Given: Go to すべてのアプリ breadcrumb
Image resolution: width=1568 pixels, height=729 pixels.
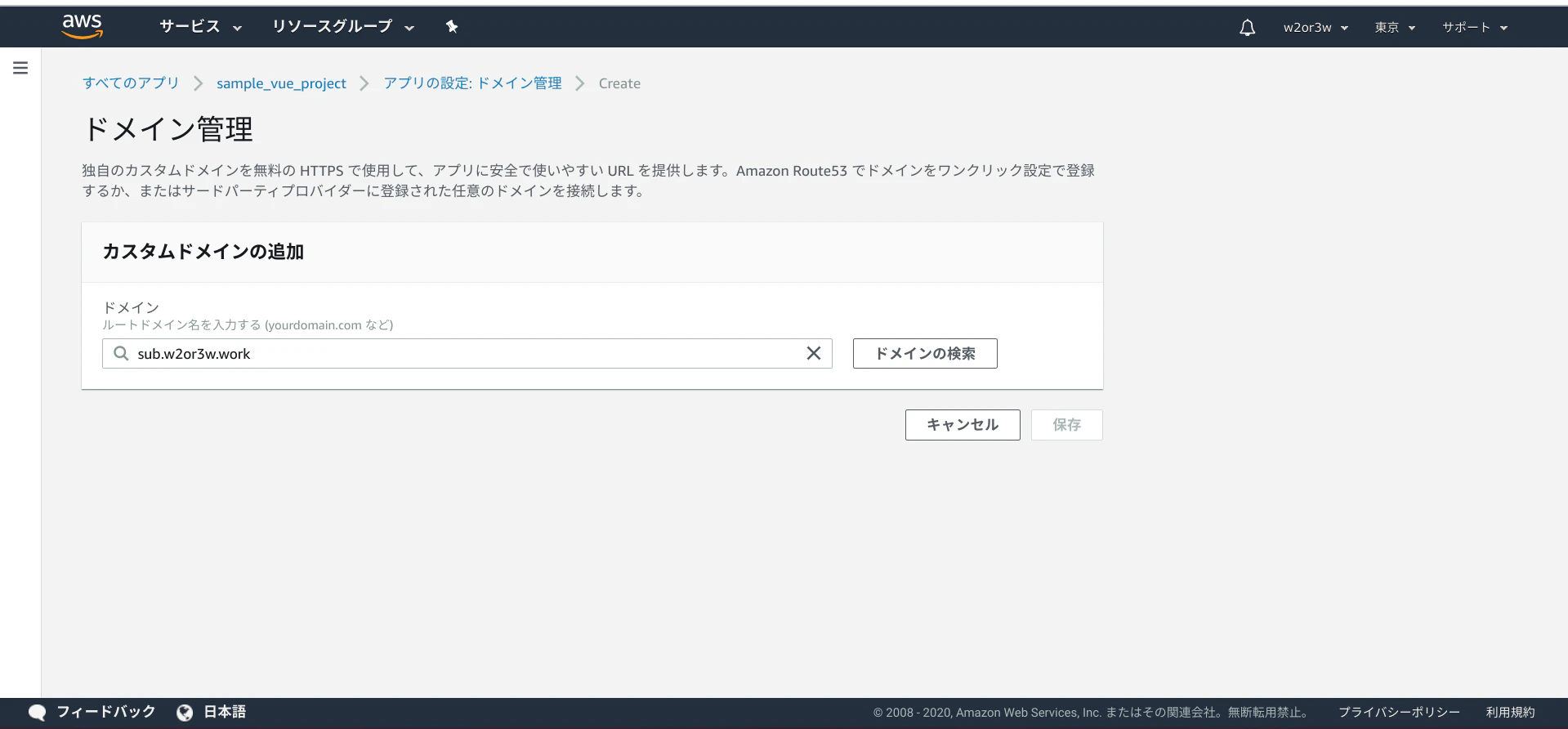Looking at the screenshot, I should pyautogui.click(x=131, y=83).
